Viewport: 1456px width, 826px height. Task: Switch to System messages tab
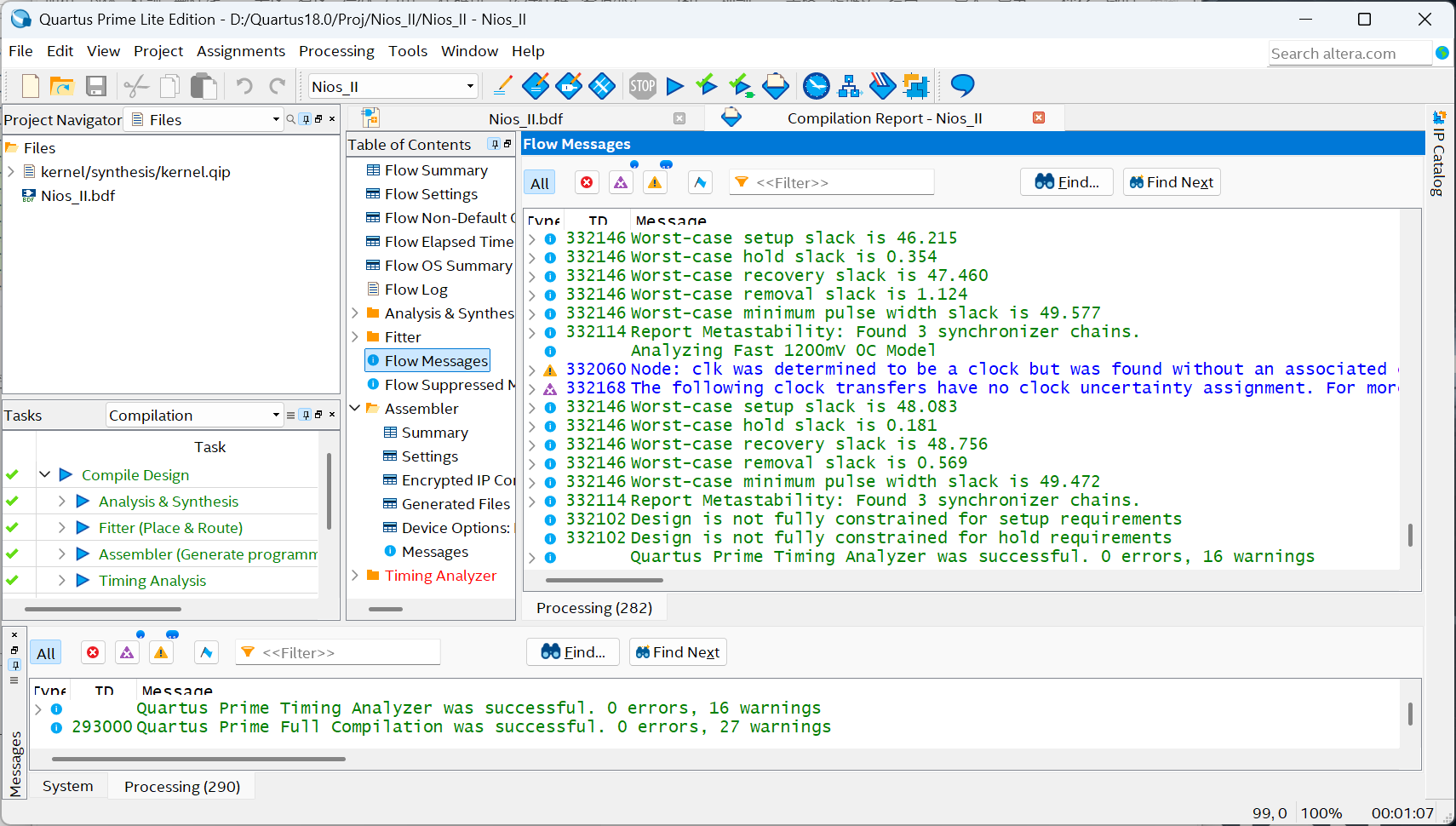tap(67, 786)
